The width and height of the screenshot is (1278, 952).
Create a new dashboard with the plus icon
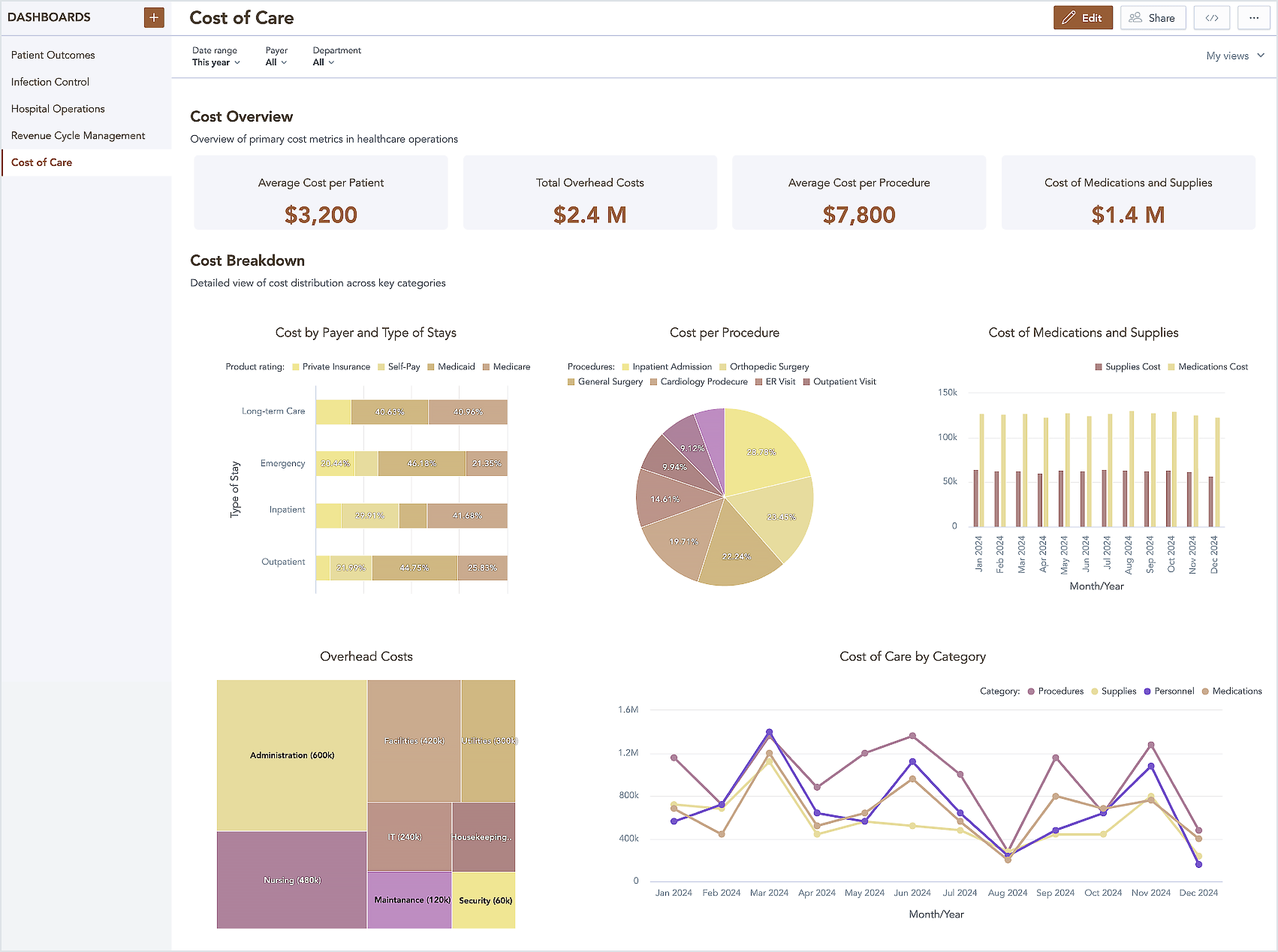154,17
